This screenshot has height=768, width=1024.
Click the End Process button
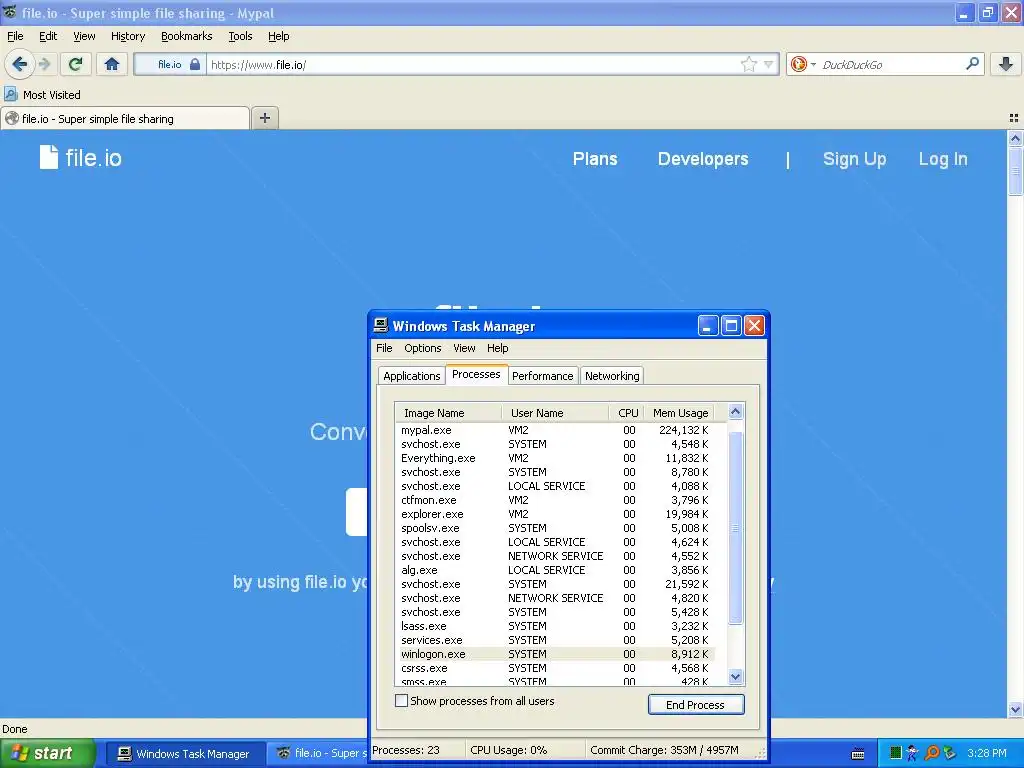pos(696,705)
